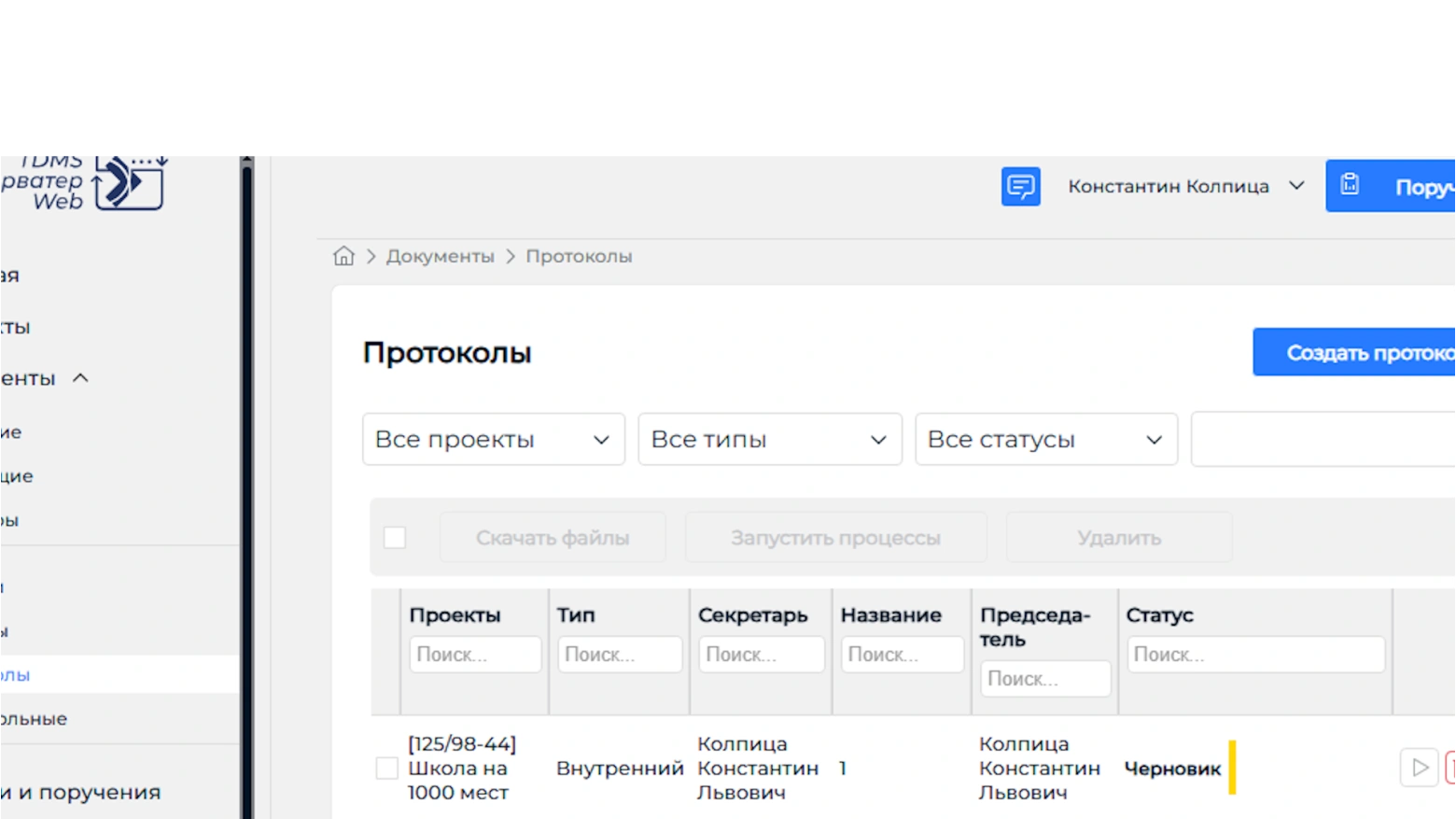This screenshot has height=819, width=1456.
Task: Click the Председатель column search field
Action: pyautogui.click(x=1045, y=679)
